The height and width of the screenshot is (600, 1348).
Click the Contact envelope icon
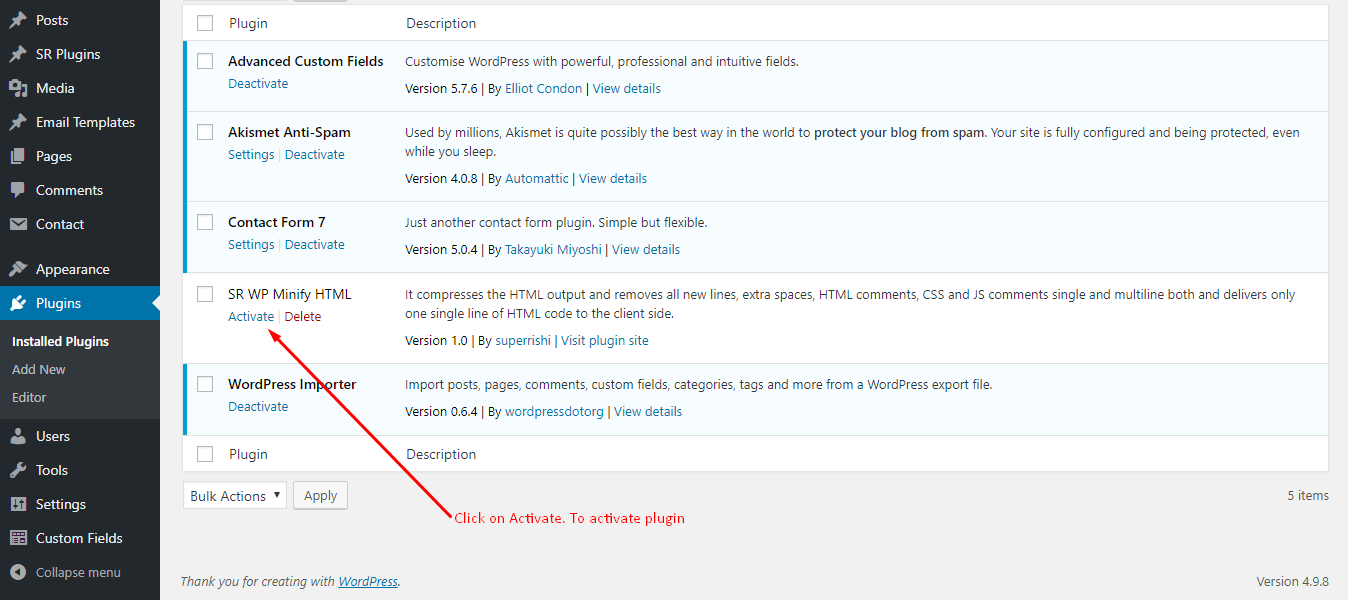[18, 224]
